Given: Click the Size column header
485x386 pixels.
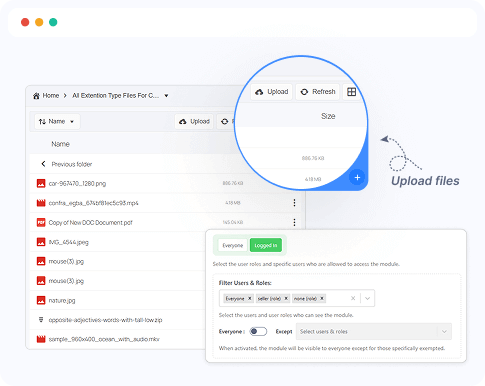Looking at the screenshot, I should 328,116.
